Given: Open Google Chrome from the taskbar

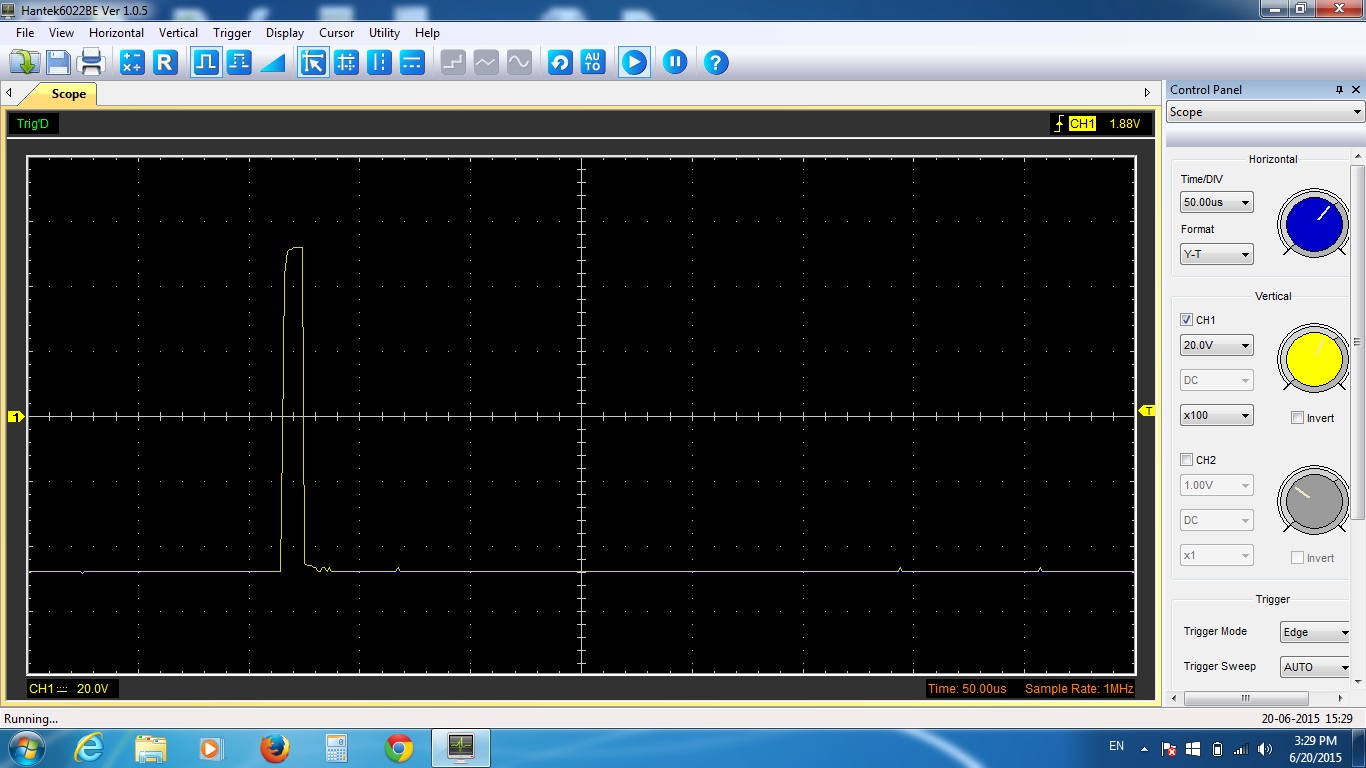Looking at the screenshot, I should pos(399,747).
